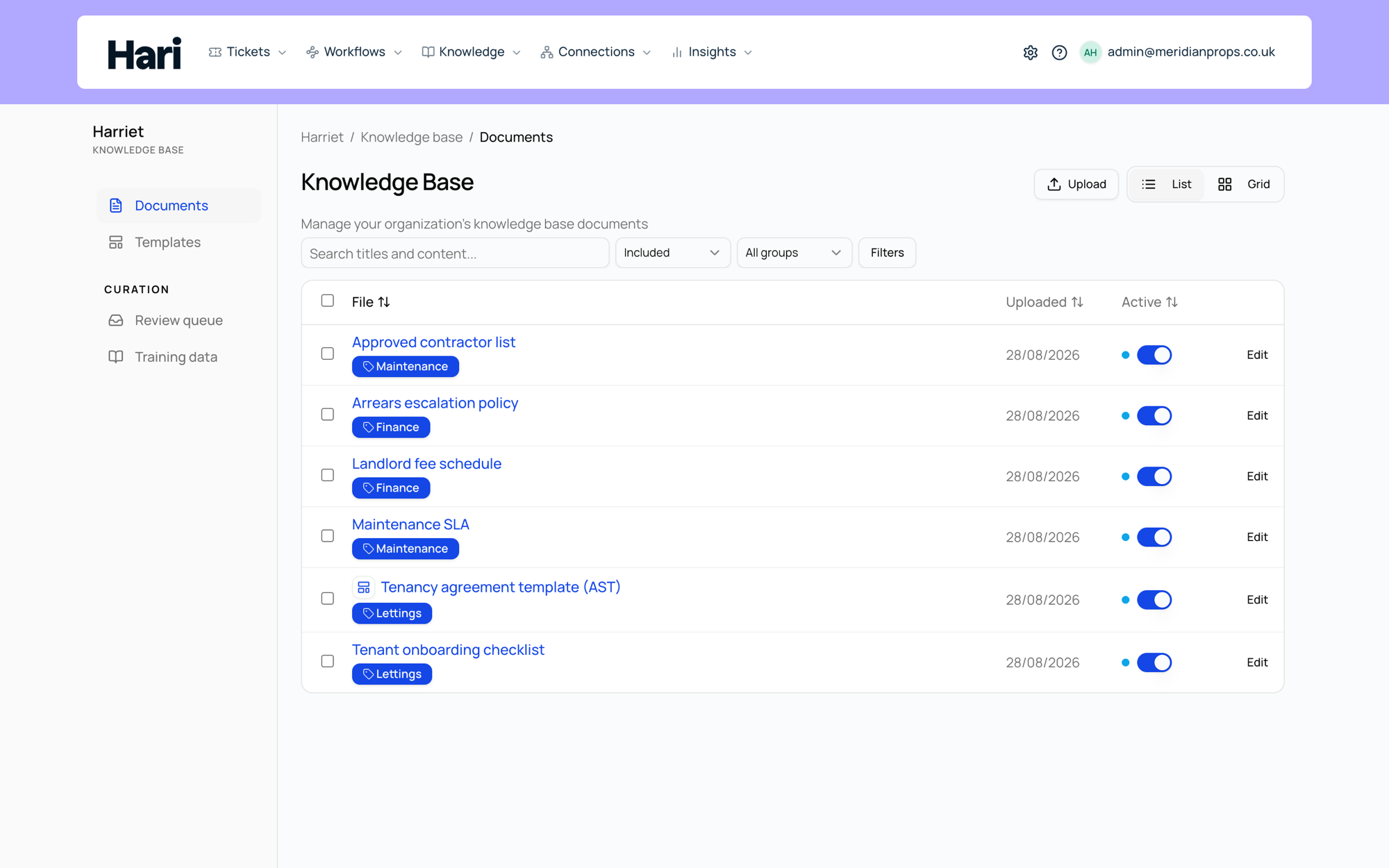The width and height of the screenshot is (1389, 868).
Task: Expand the Knowledge menu chevron
Action: pyautogui.click(x=517, y=53)
